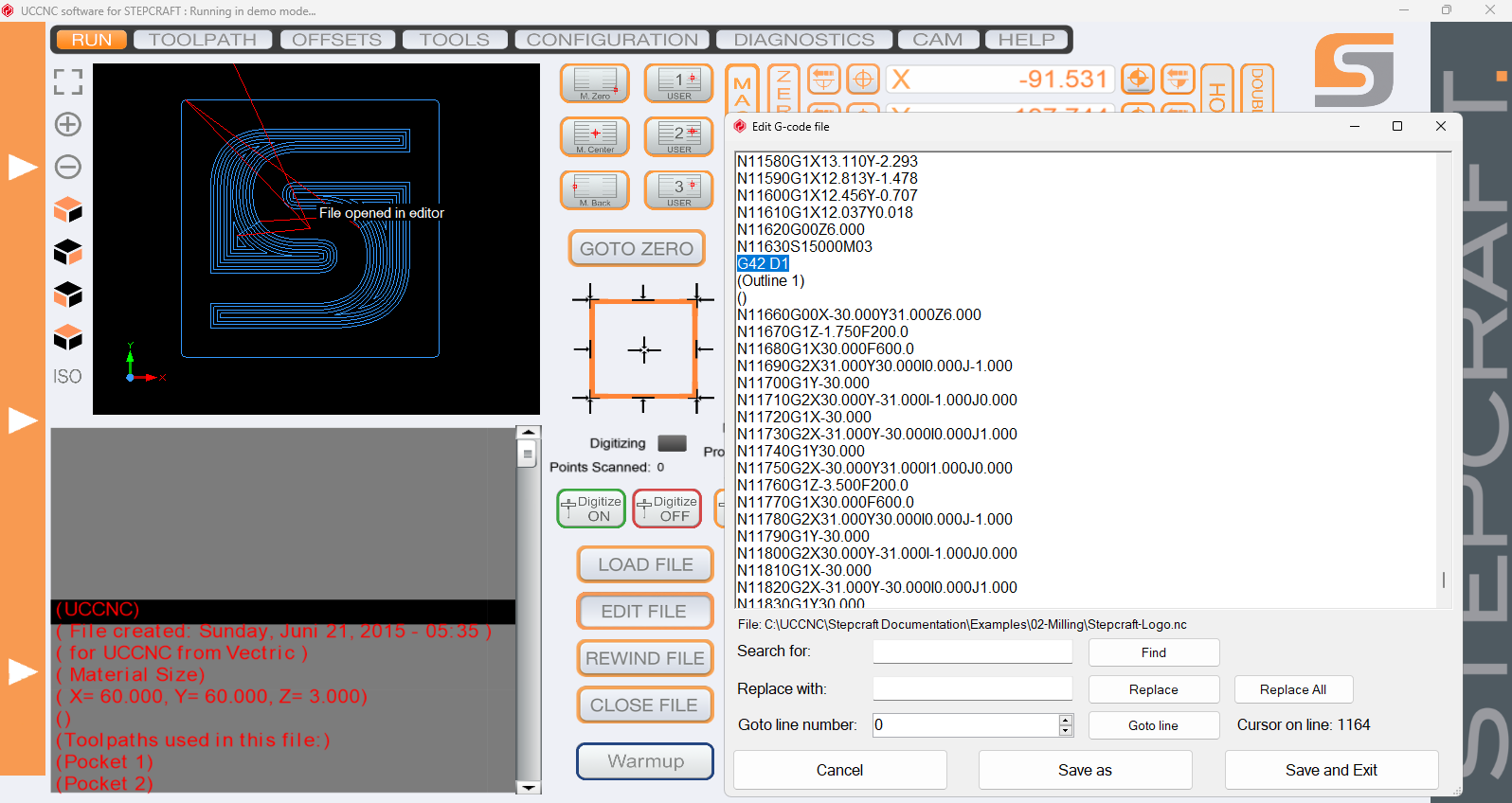Start the Warmup routine
Image resolution: width=1512 pixels, height=803 pixels.
(x=645, y=761)
